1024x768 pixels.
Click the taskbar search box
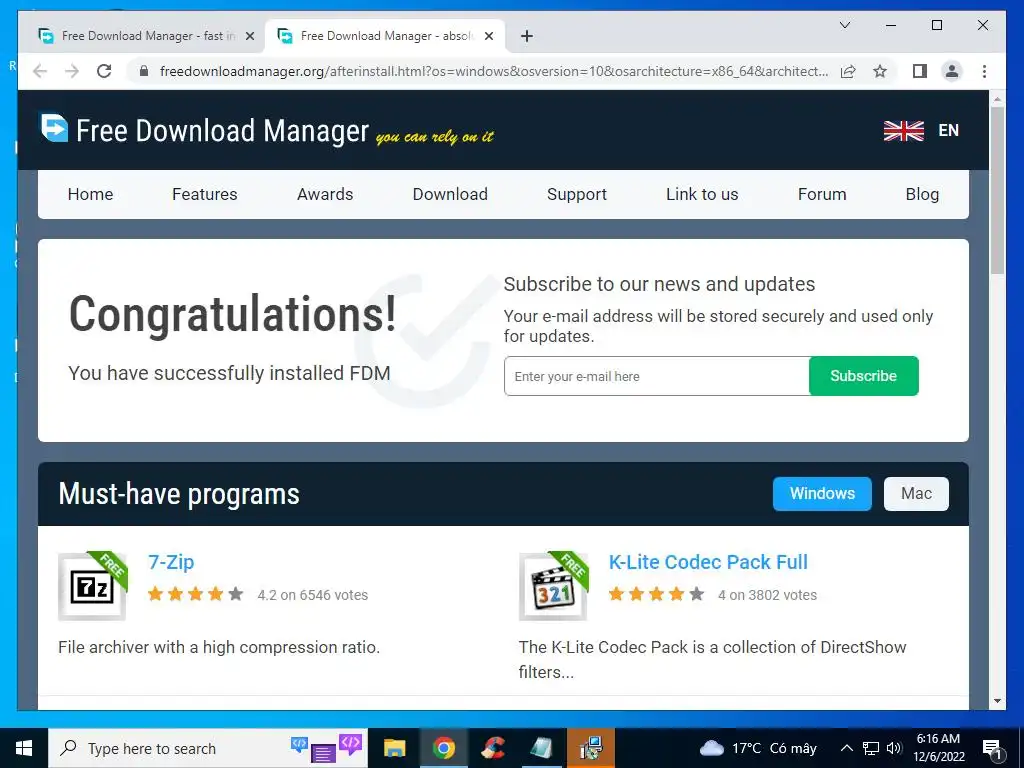pyautogui.click(x=208, y=748)
